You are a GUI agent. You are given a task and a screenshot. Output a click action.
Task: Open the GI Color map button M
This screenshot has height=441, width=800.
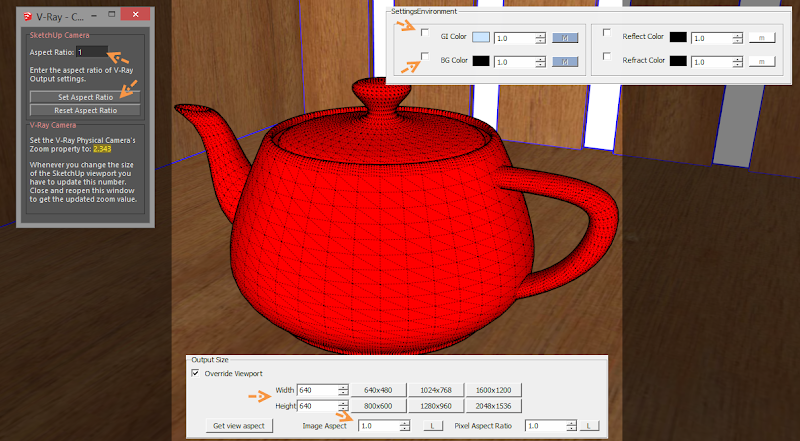click(x=565, y=38)
